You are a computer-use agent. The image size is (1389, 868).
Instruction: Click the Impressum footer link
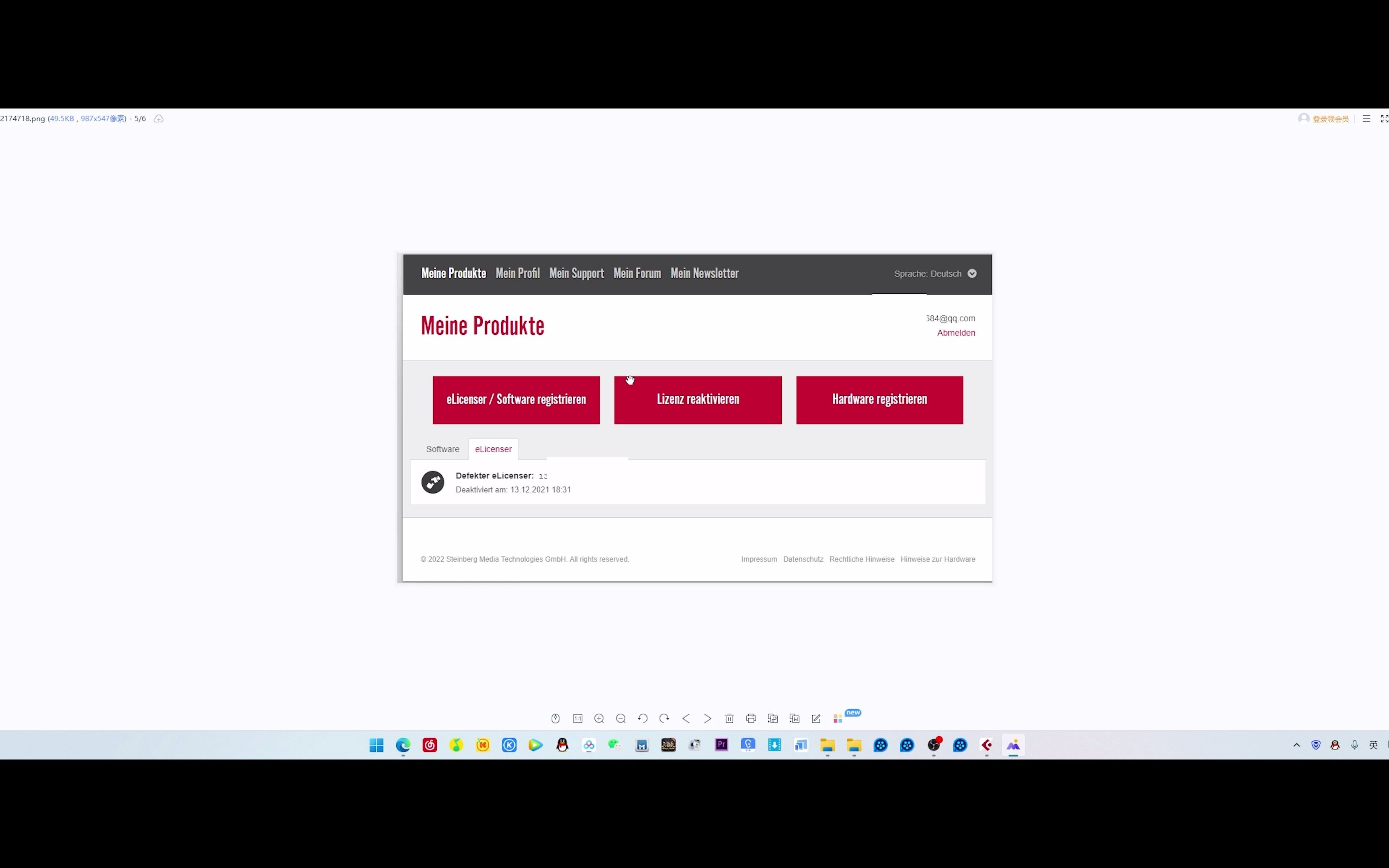pos(758,559)
